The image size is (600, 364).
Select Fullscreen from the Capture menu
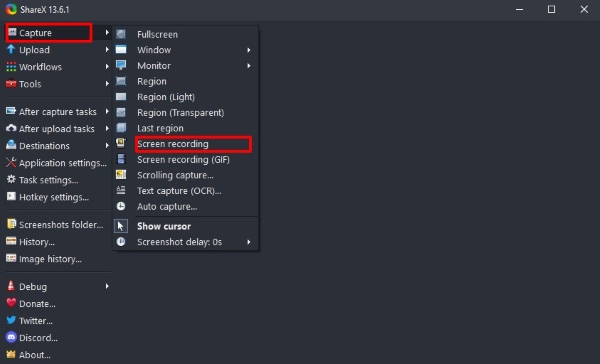coord(186,34)
